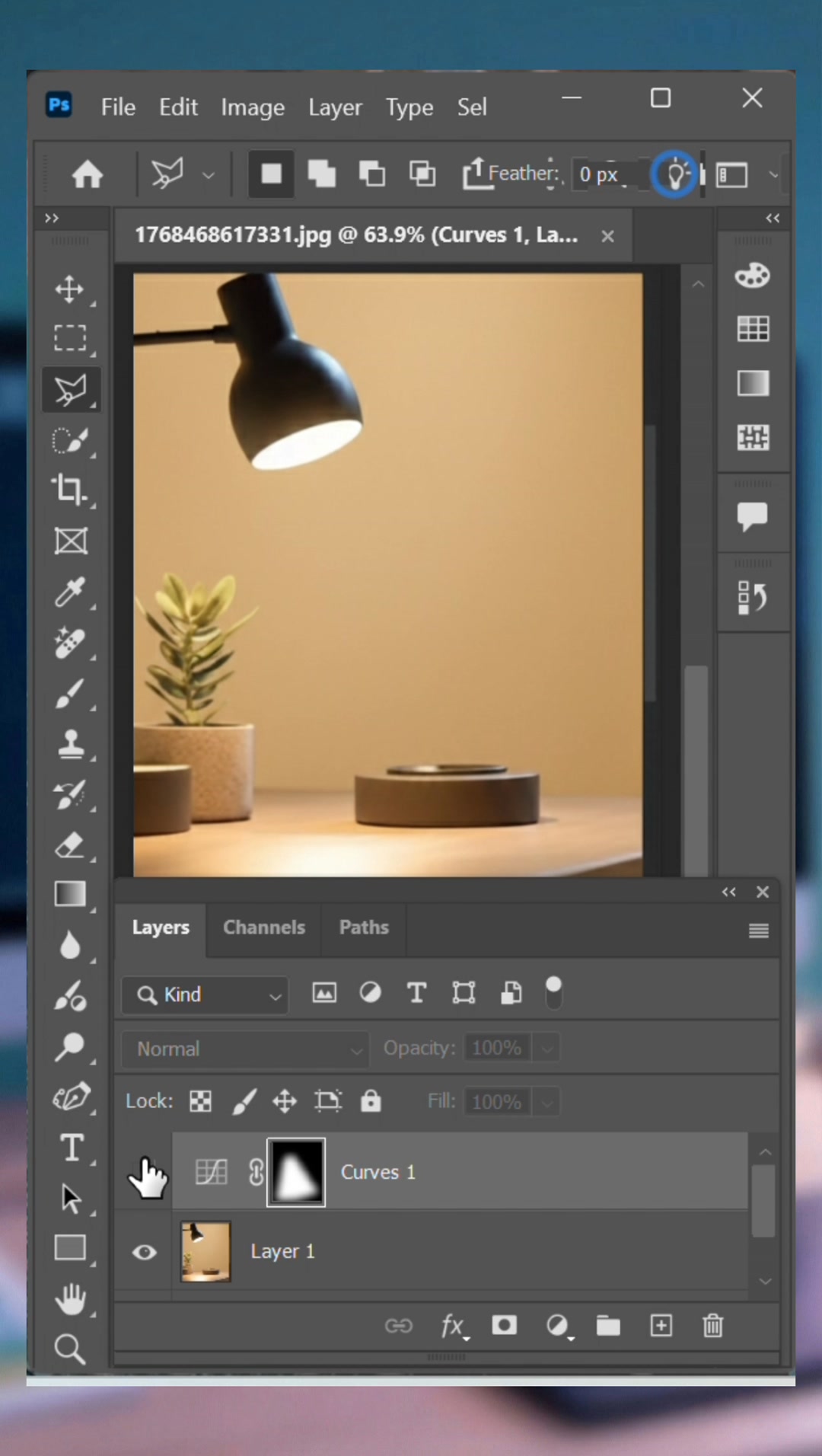This screenshot has height=1456, width=822.
Task: Open the Fill slider dropdown arrow
Action: (546, 1102)
